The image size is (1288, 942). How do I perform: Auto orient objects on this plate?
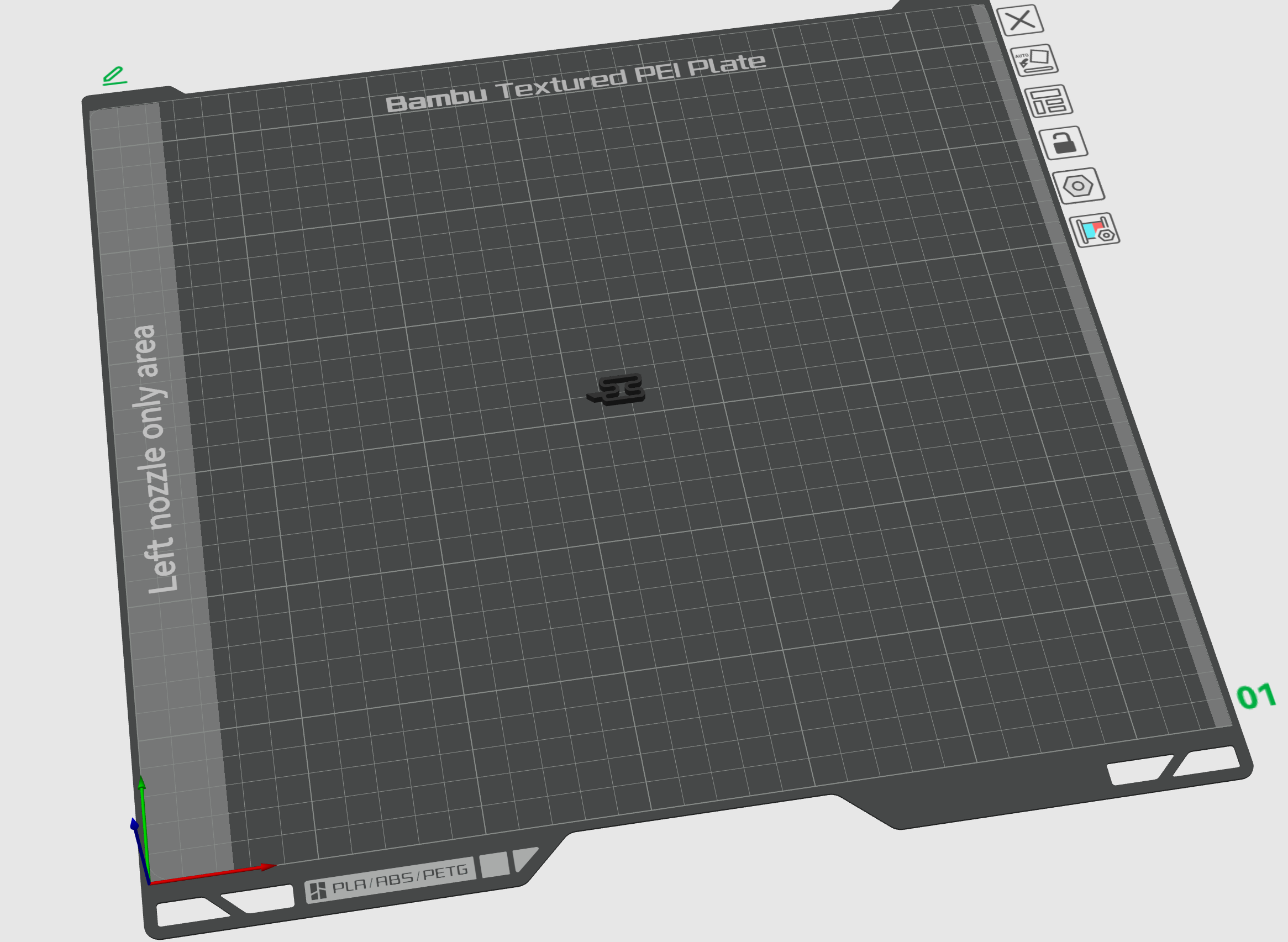pyautogui.click(x=1034, y=60)
